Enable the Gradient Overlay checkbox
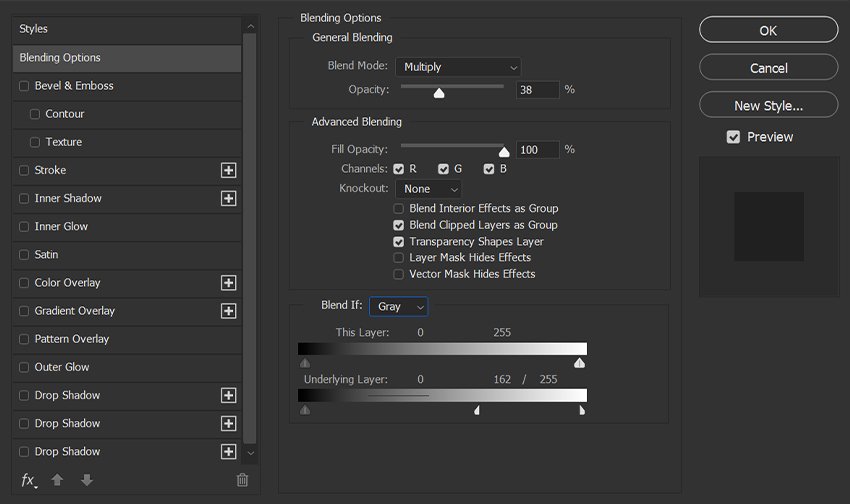This screenshot has height=504, width=850. point(24,311)
